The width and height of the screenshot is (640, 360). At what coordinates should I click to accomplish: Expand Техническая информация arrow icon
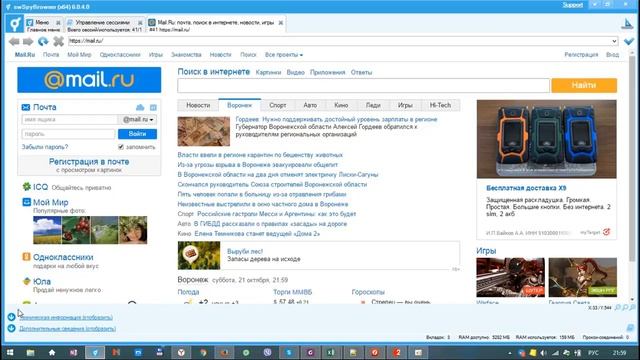(11, 317)
